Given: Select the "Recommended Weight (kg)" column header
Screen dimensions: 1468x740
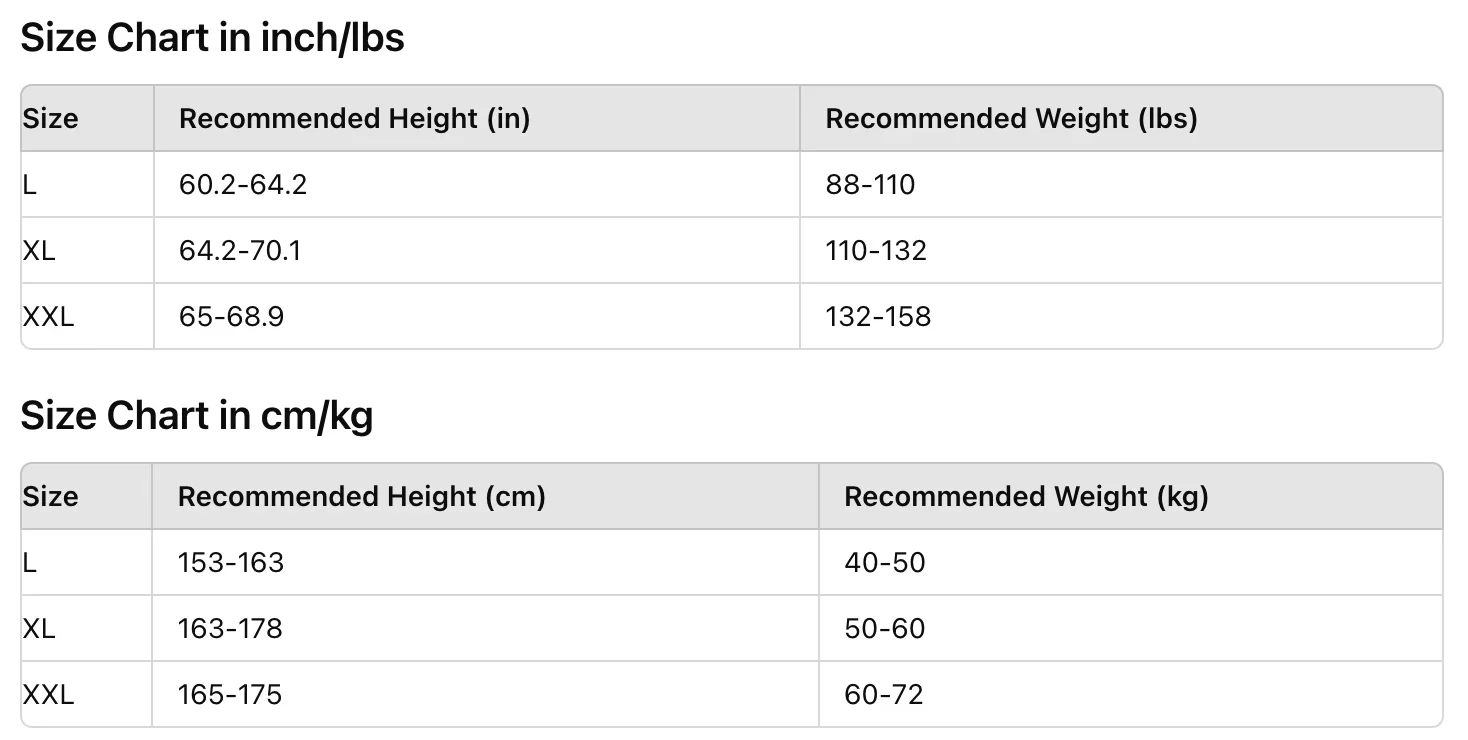Looking at the screenshot, I should [1026, 497].
